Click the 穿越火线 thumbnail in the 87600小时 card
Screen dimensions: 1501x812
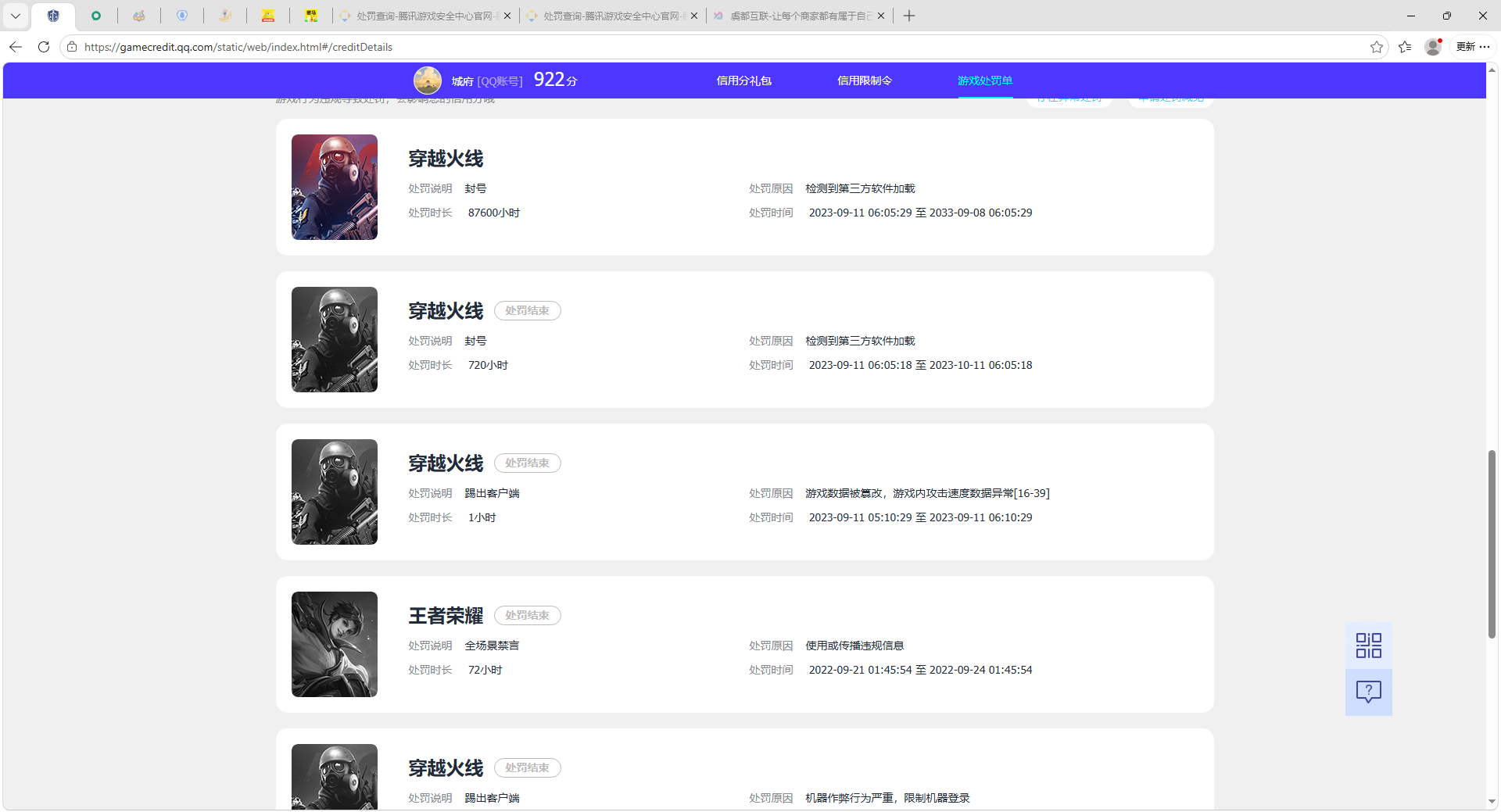pyautogui.click(x=335, y=187)
